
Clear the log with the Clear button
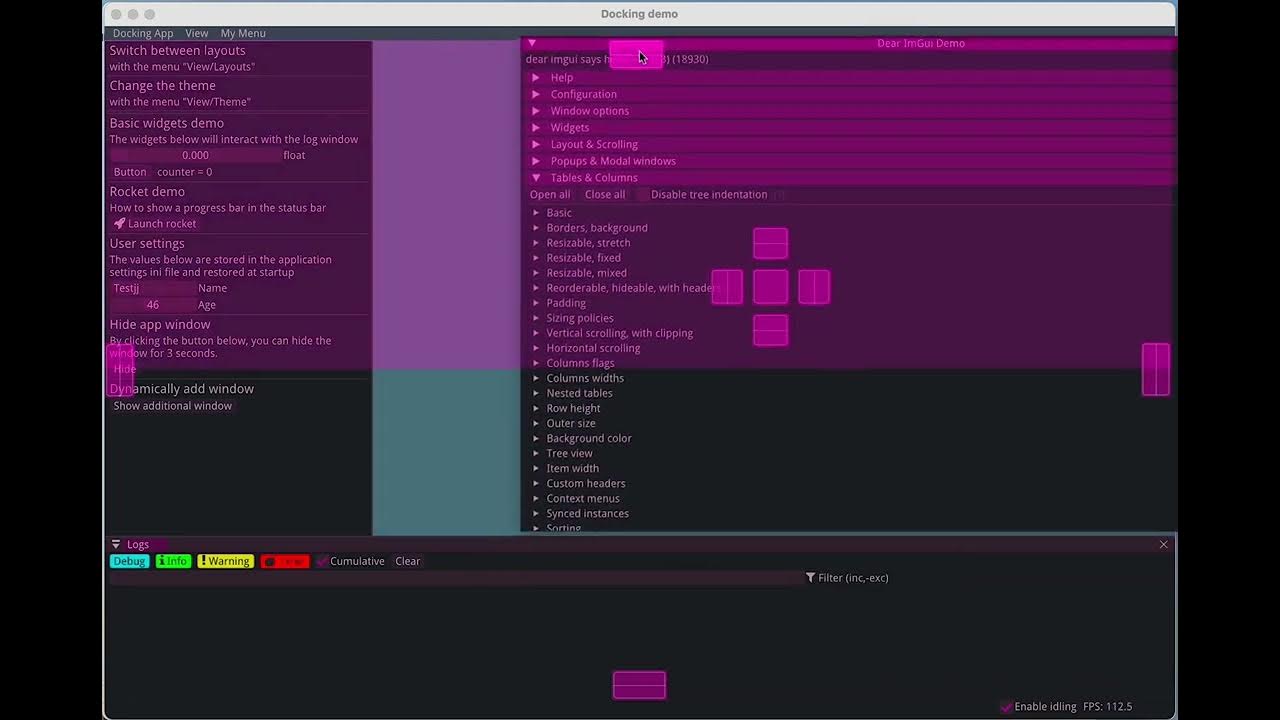(x=407, y=561)
